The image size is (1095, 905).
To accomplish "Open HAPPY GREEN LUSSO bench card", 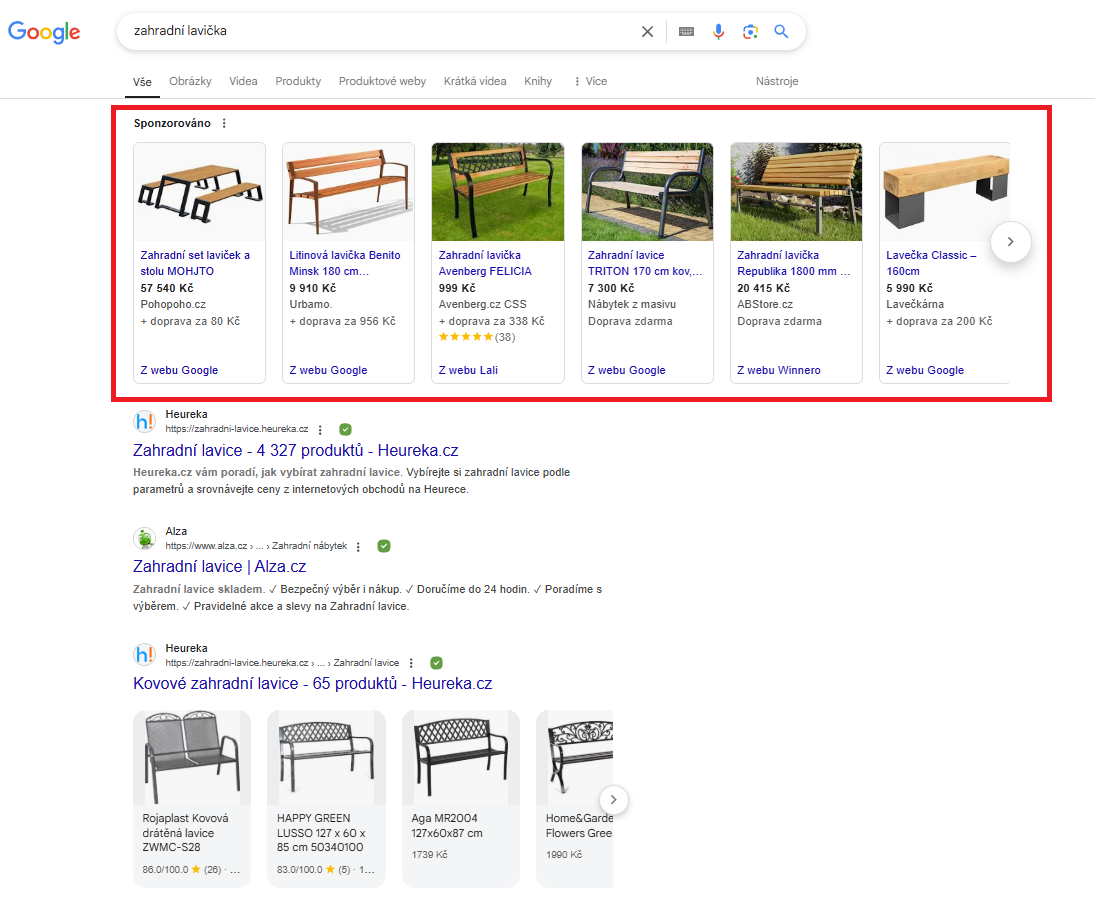I will [326, 799].
